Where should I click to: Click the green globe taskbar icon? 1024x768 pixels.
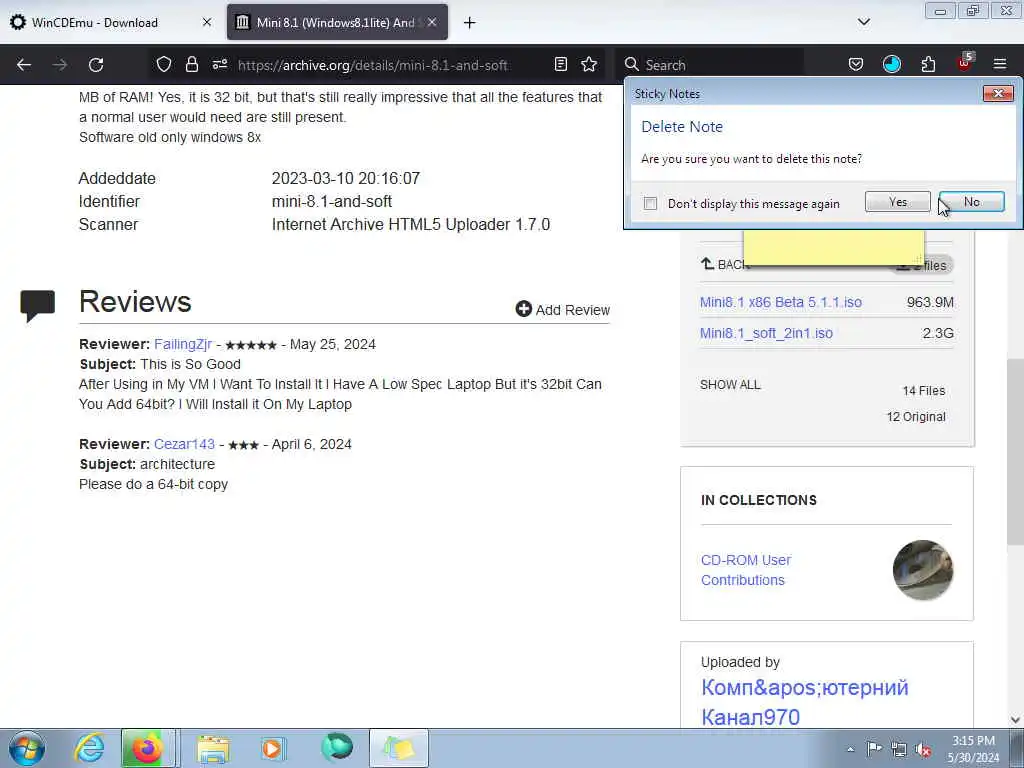click(336, 748)
